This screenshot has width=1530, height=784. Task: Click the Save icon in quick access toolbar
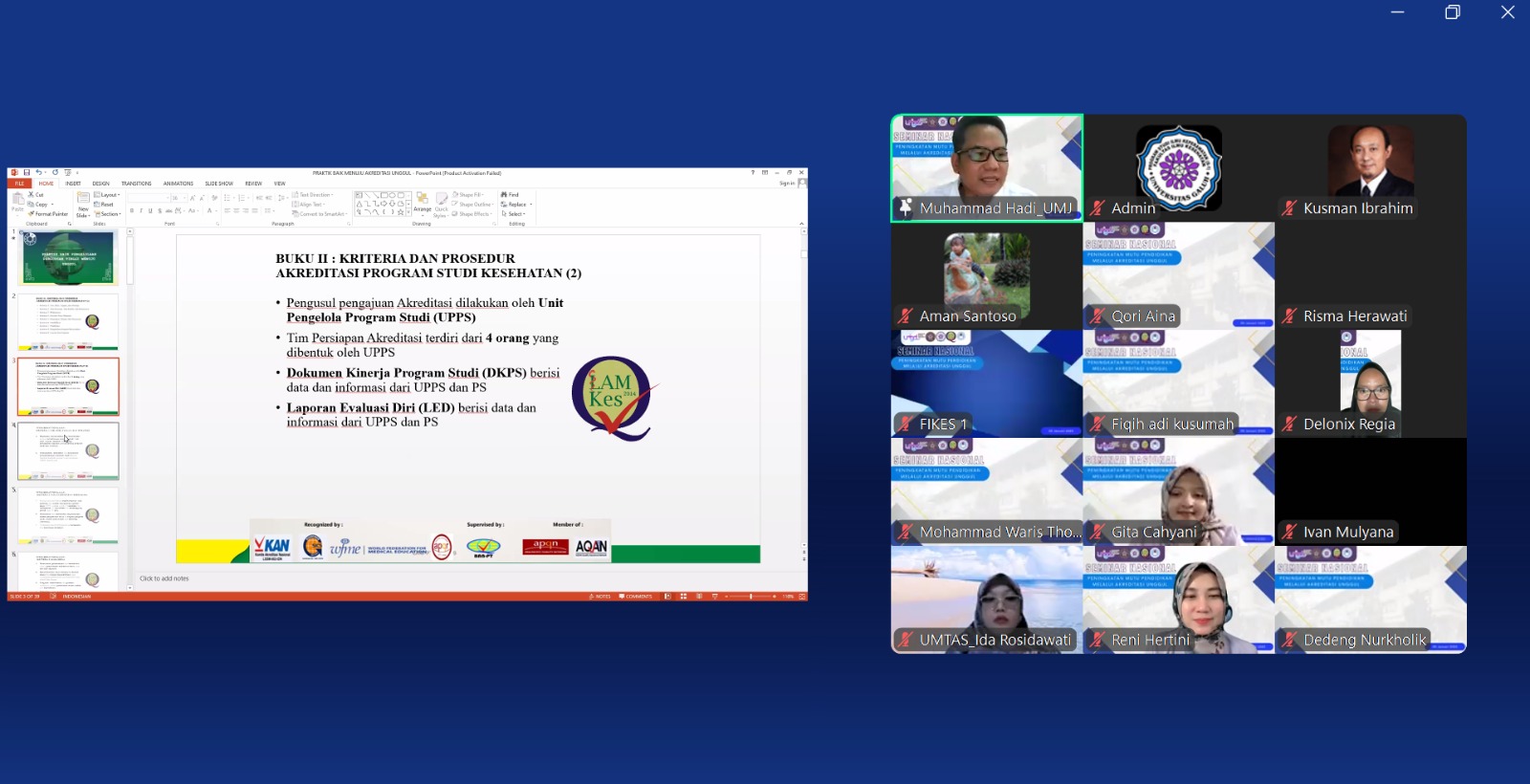click(x=27, y=173)
